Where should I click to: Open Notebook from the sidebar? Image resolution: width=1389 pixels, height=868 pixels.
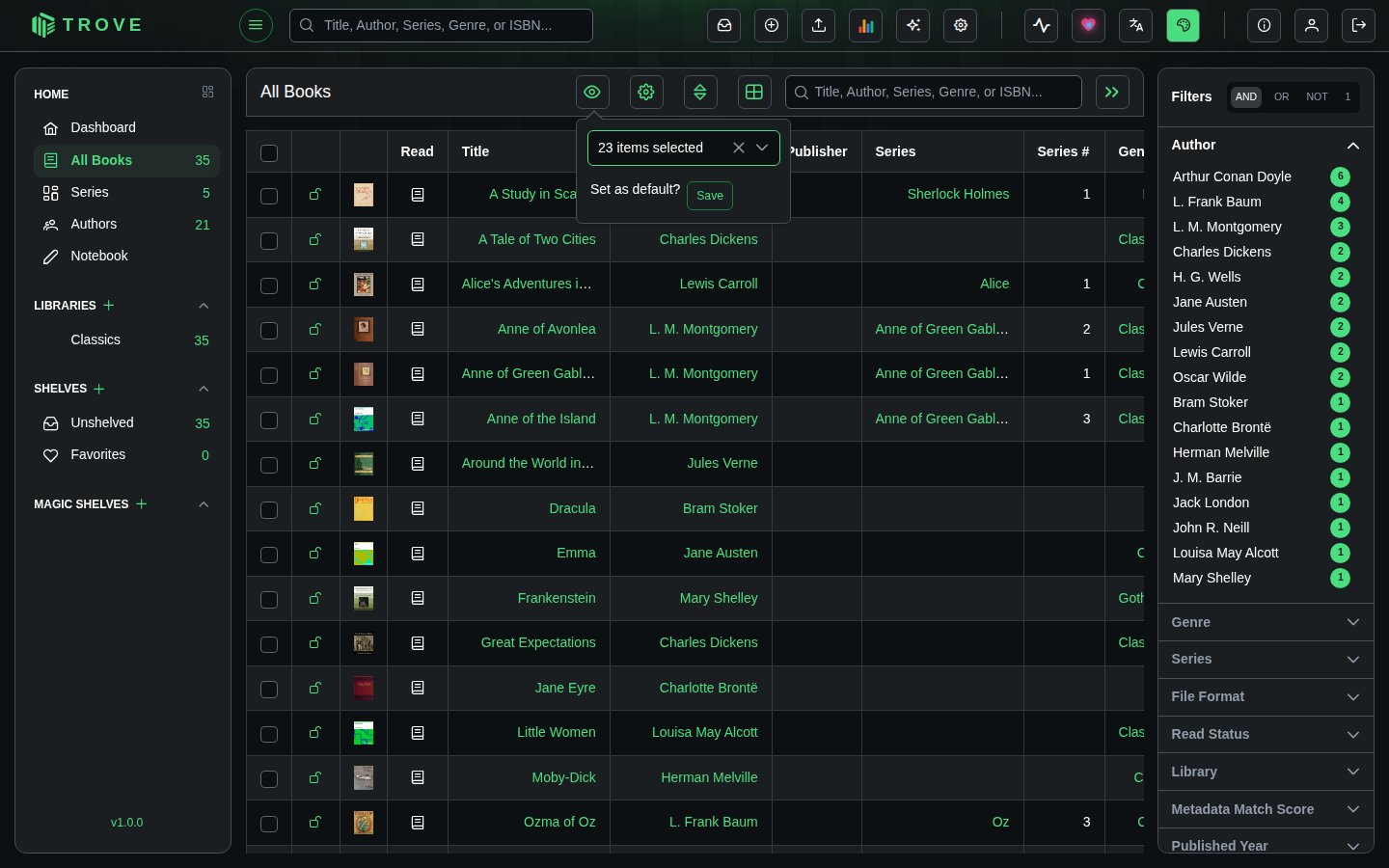[x=126, y=256]
